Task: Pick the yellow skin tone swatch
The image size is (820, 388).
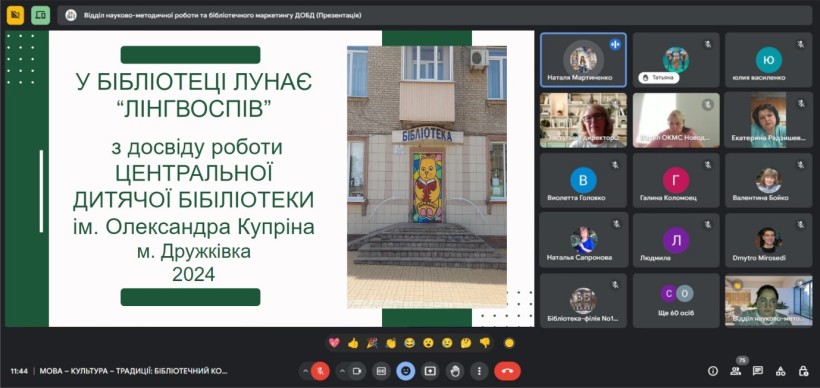Action: (x=509, y=343)
